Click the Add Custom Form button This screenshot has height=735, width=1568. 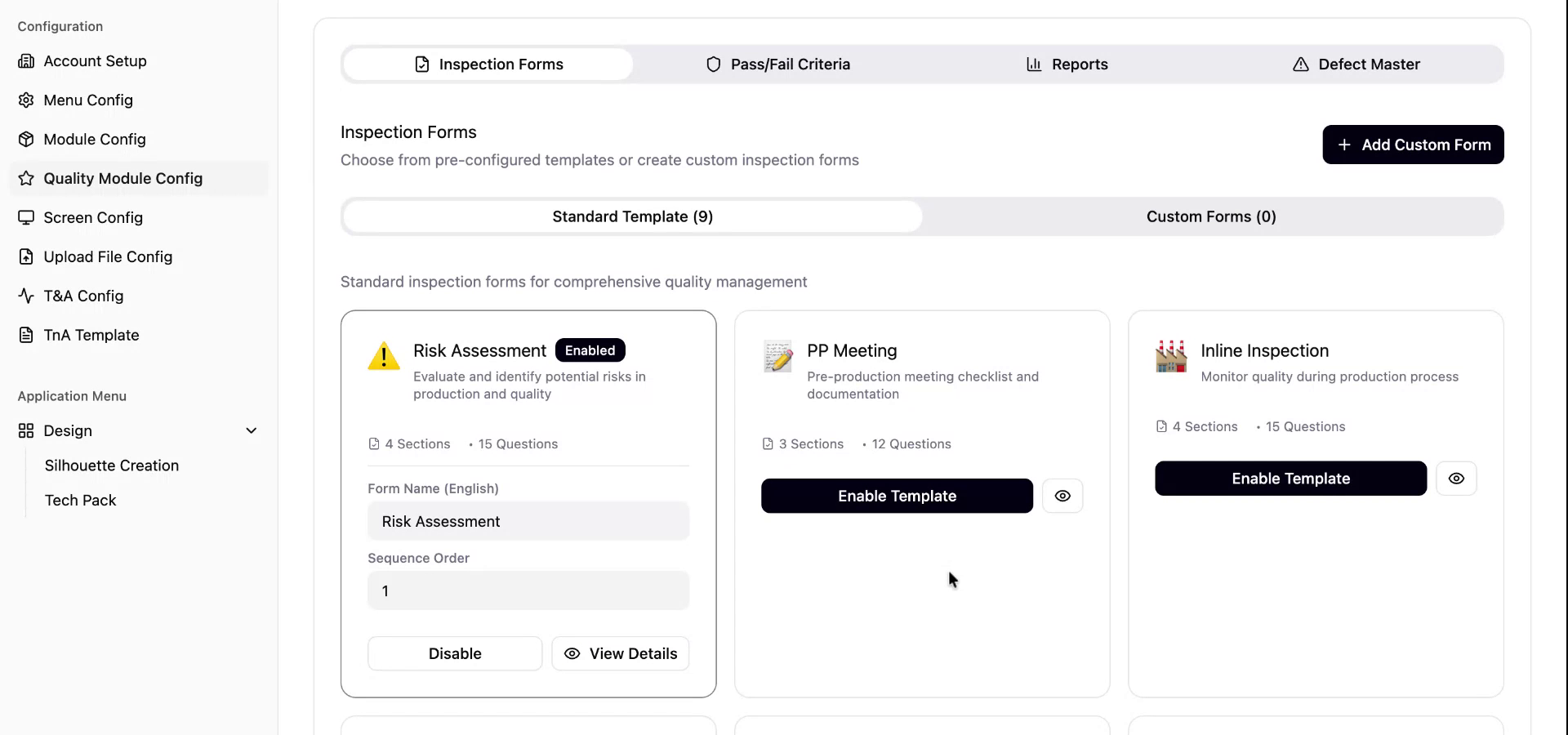pyautogui.click(x=1412, y=145)
